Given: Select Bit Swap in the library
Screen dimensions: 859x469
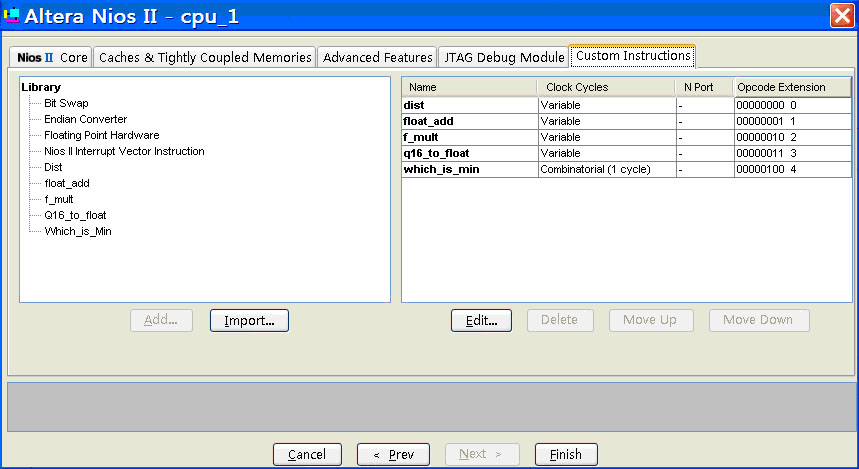Looking at the screenshot, I should click(66, 103).
